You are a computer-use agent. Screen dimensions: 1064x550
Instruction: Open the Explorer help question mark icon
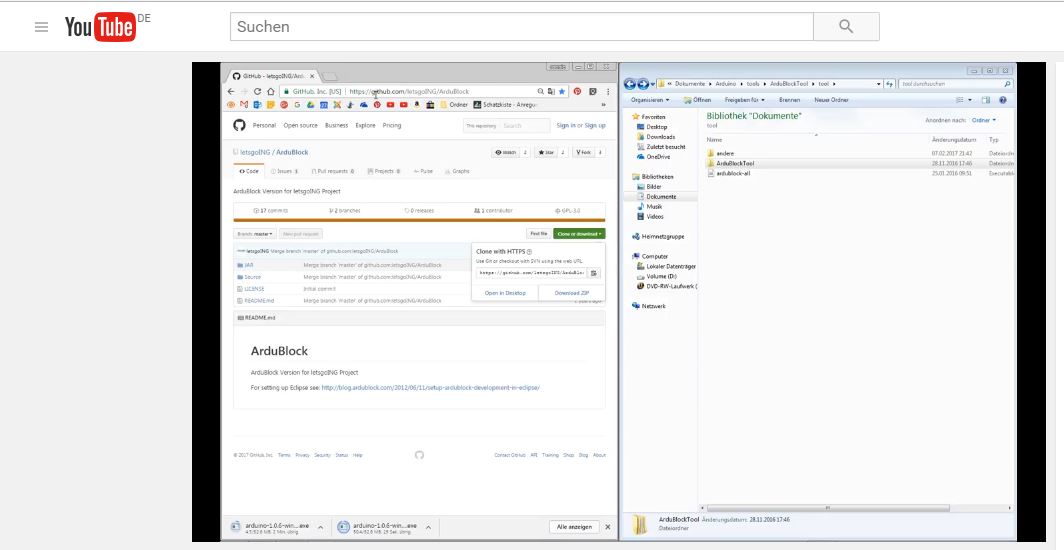[1003, 100]
